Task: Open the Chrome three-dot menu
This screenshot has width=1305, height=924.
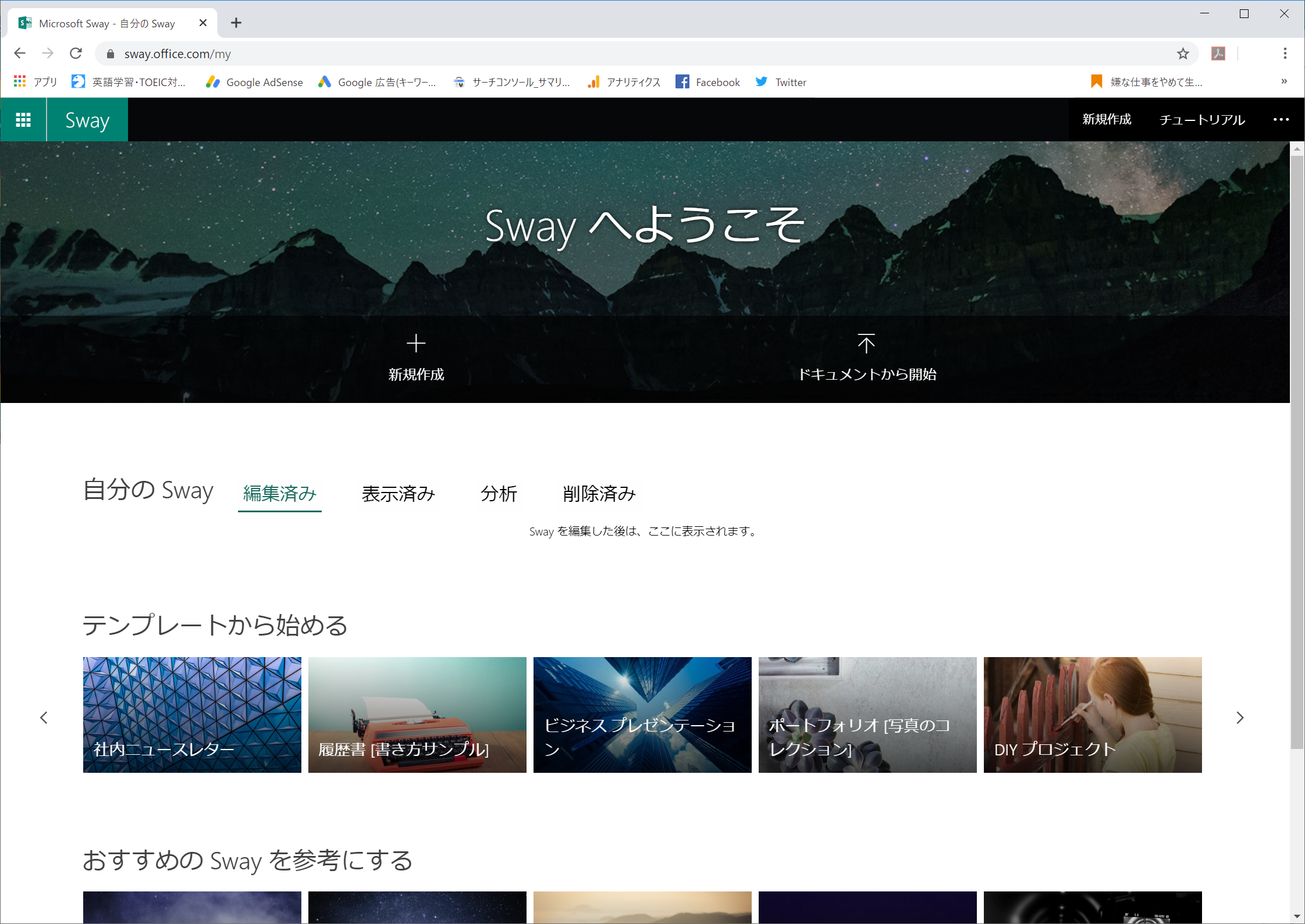Action: [x=1285, y=53]
